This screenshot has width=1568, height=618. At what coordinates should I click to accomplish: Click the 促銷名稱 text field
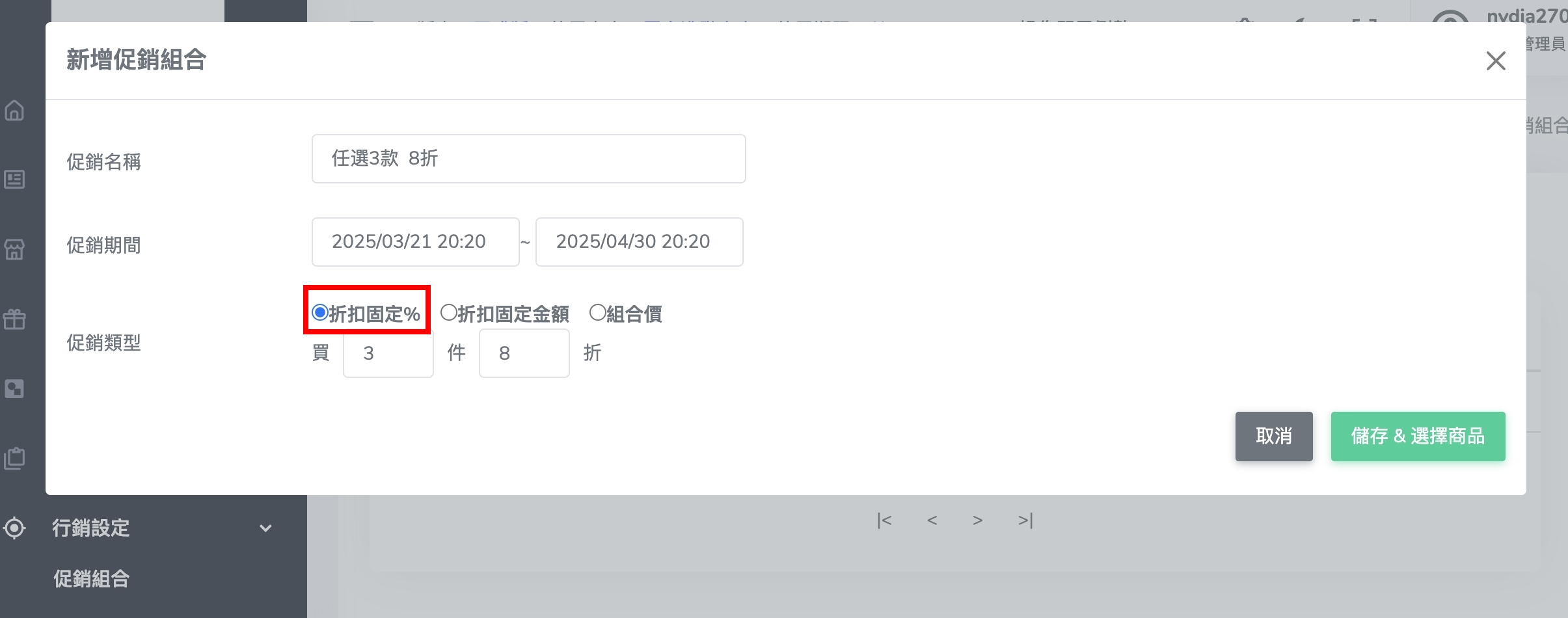[528, 159]
